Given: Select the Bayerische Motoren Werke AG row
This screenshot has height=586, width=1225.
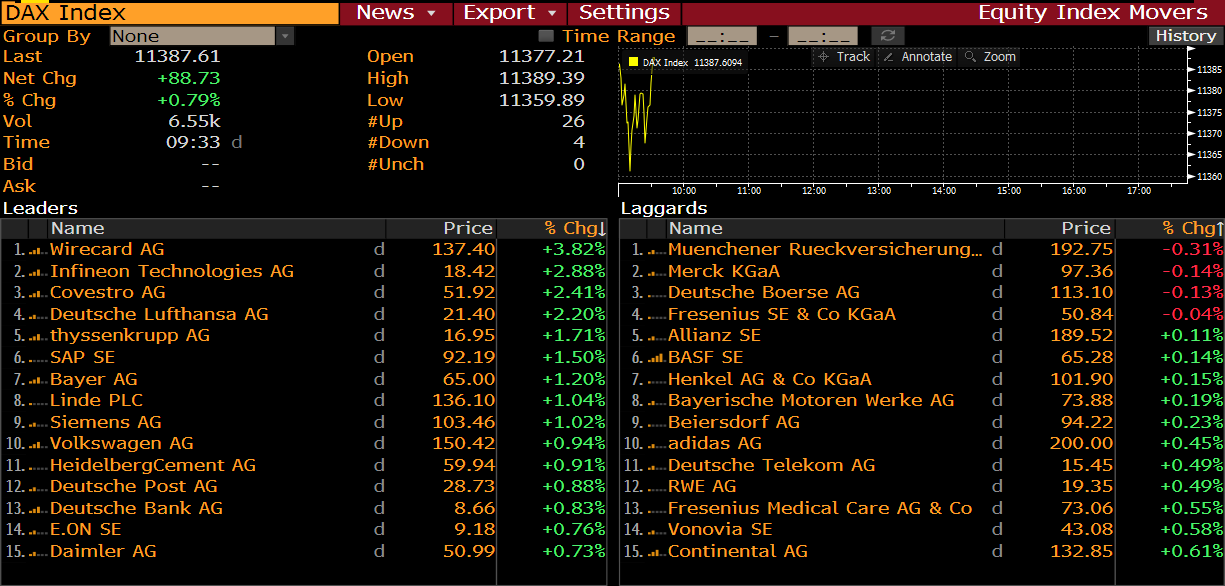Looking at the screenshot, I should tap(921, 401).
